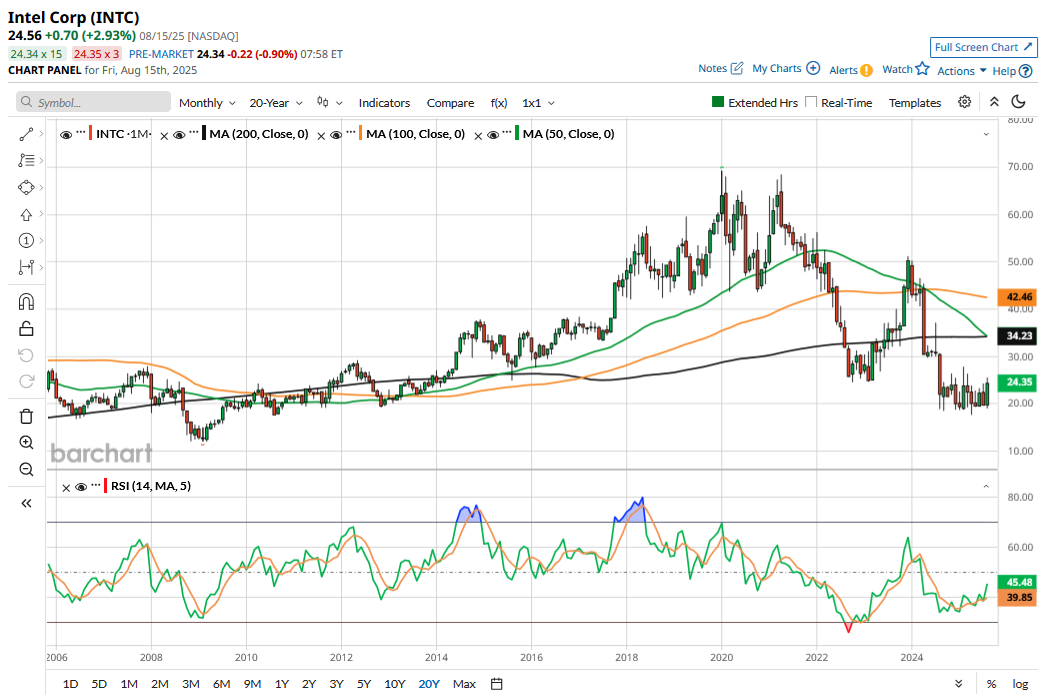This screenshot has height=699, width=1050.
Task: Collapse the main chart legend chevron
Action: (x=986, y=134)
